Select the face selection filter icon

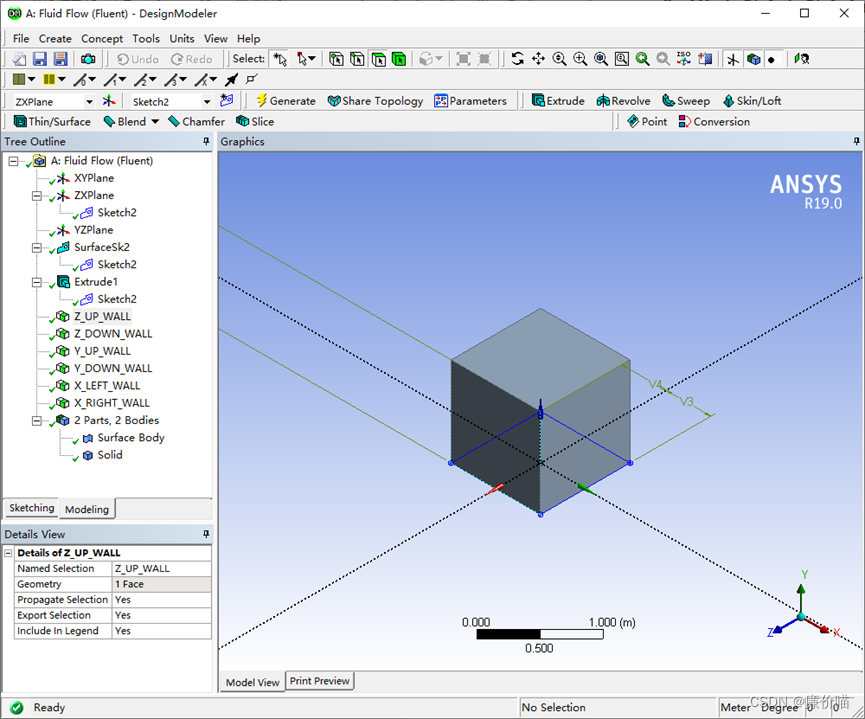[378, 59]
